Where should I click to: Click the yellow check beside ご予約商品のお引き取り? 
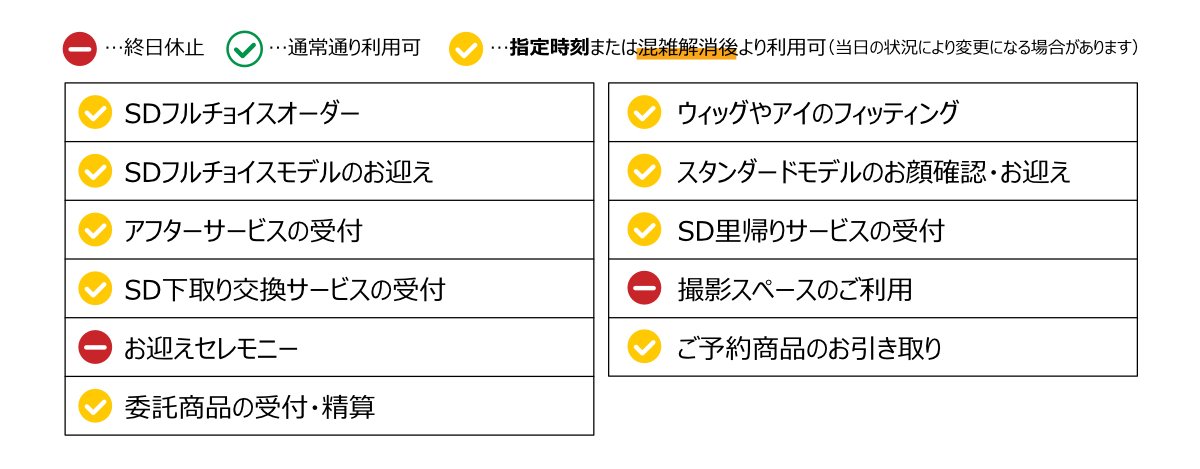tap(644, 348)
